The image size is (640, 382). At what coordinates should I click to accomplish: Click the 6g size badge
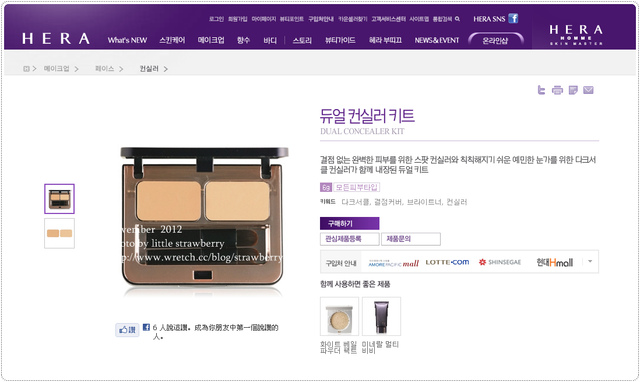[x=326, y=187]
